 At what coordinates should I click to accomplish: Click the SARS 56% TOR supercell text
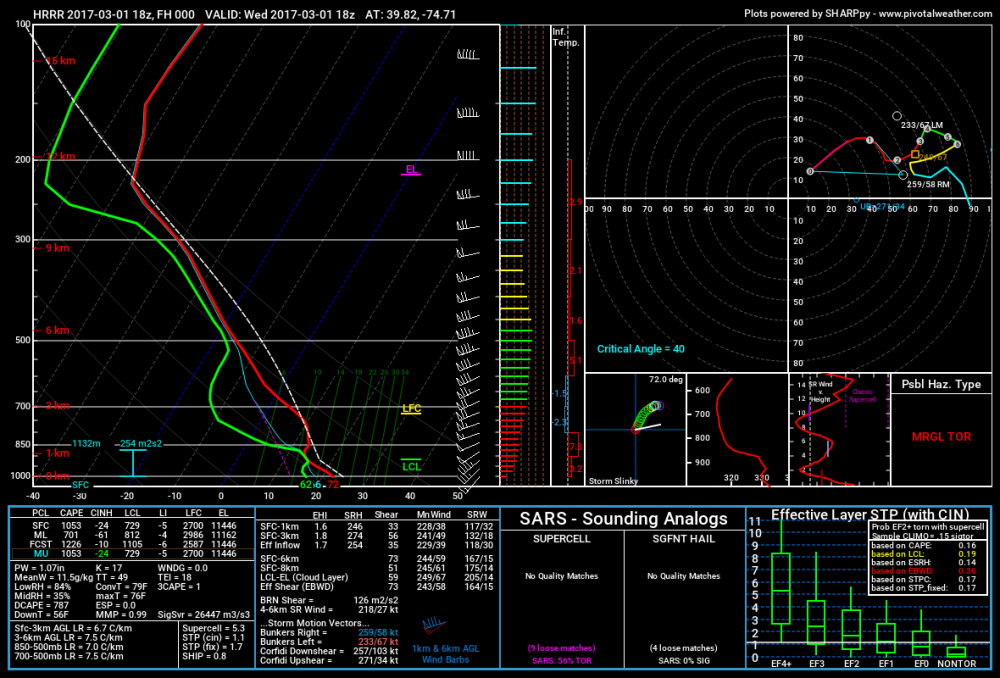click(x=562, y=661)
